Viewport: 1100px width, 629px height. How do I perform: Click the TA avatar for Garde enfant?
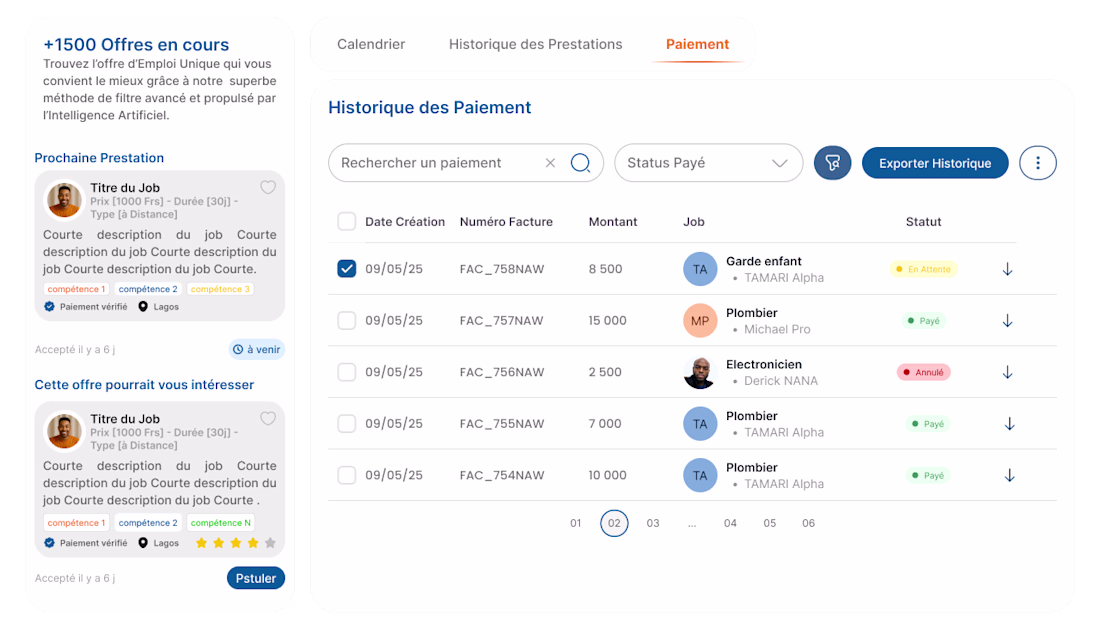(x=700, y=269)
